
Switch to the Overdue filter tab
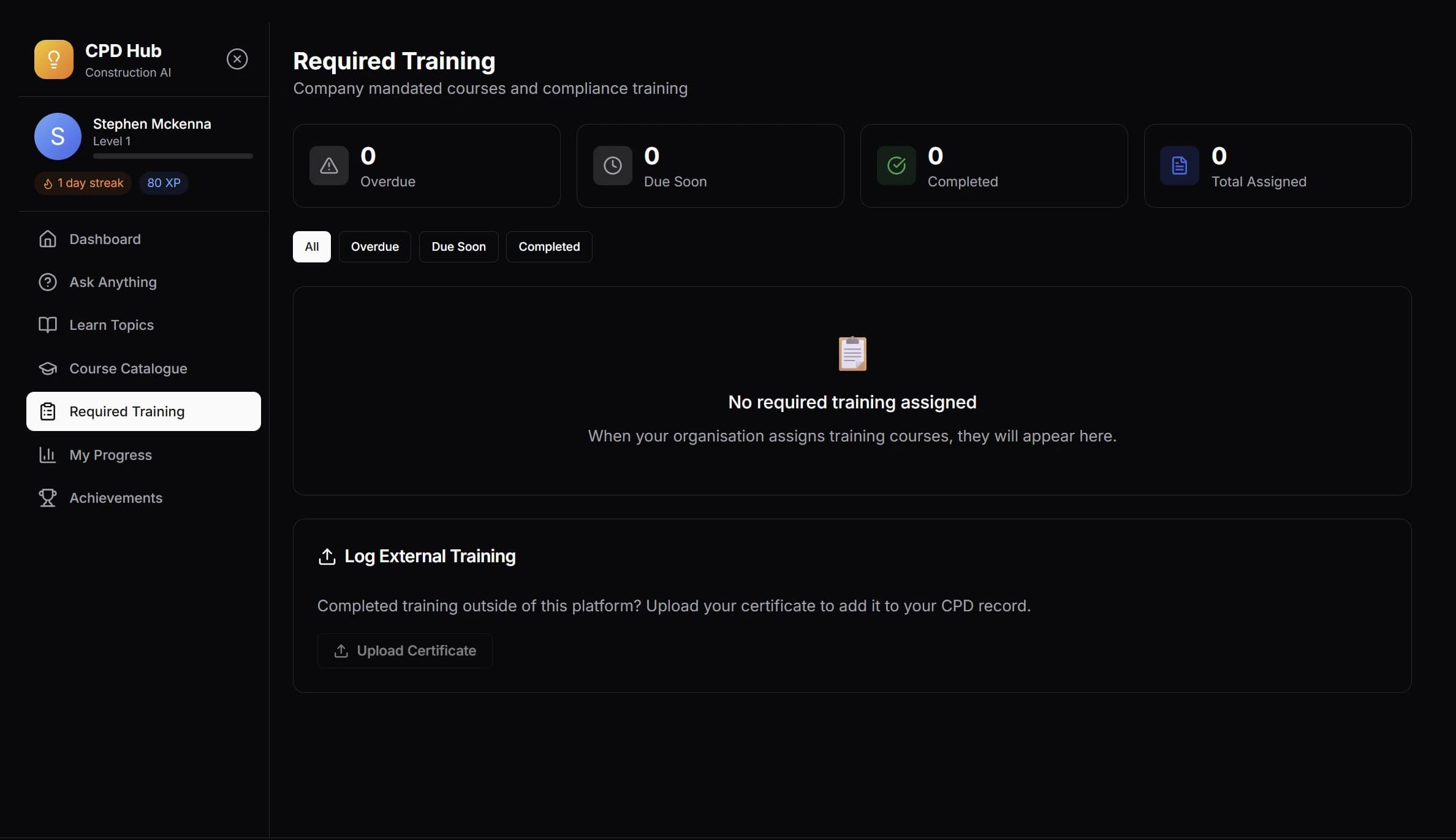(x=374, y=246)
